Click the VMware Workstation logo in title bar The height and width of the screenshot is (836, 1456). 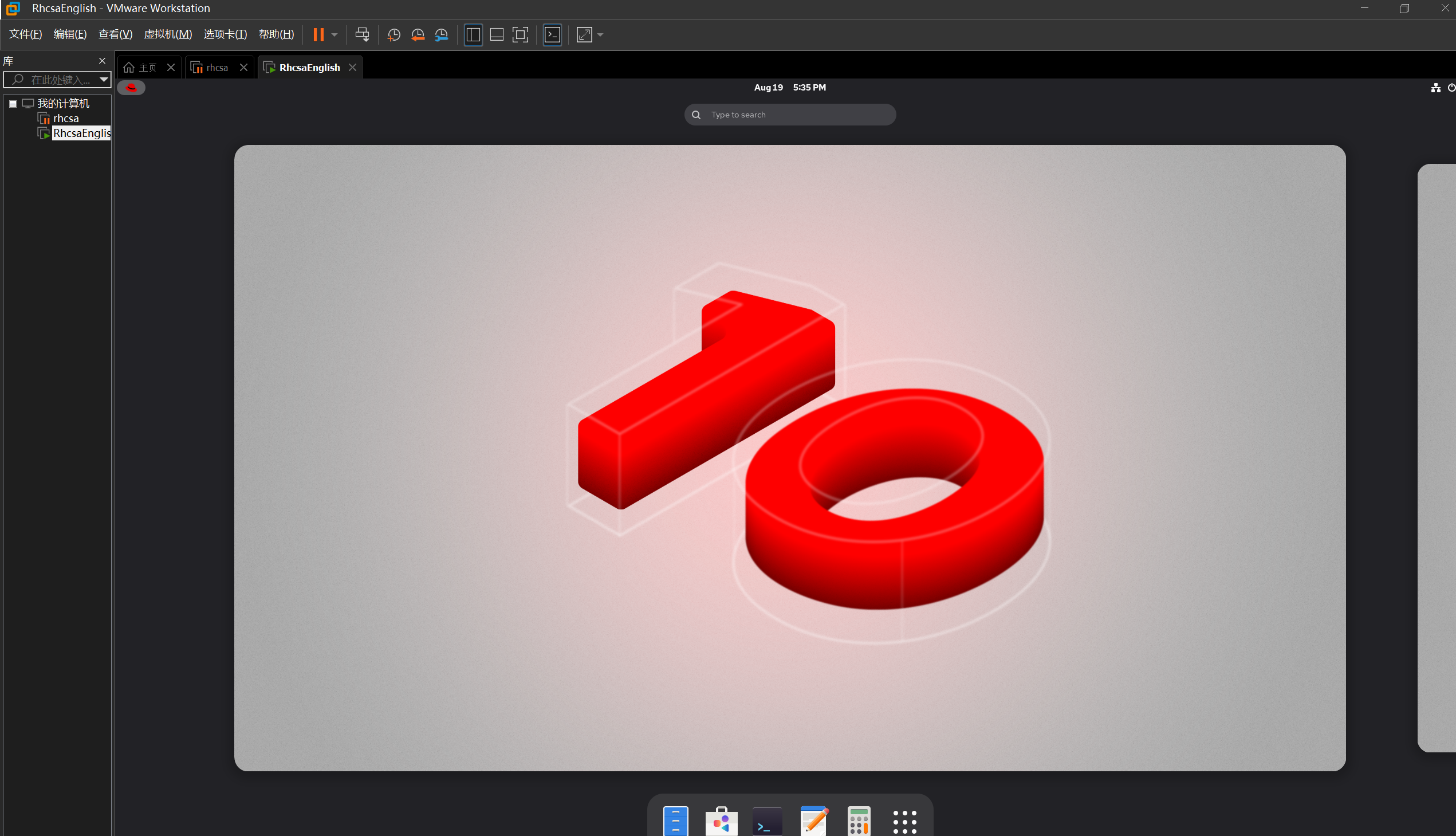(13, 9)
